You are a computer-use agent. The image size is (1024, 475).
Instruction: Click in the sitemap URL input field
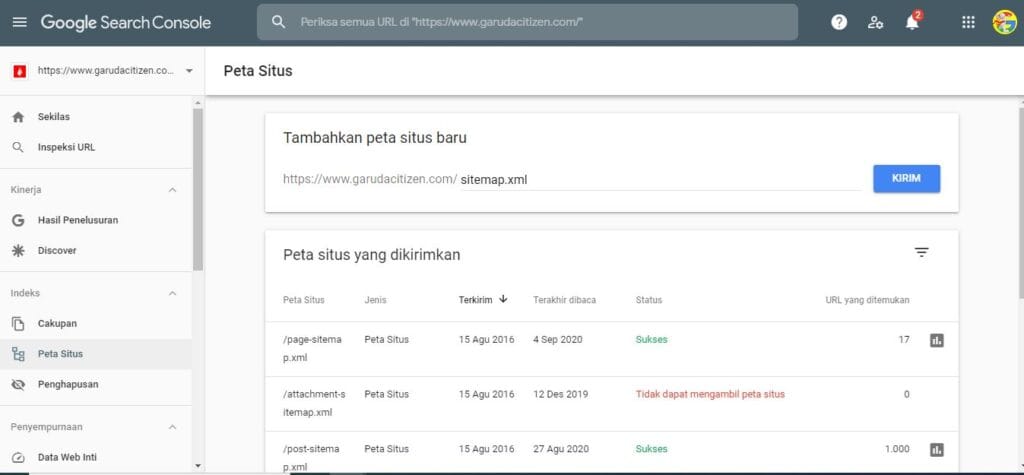(661, 179)
